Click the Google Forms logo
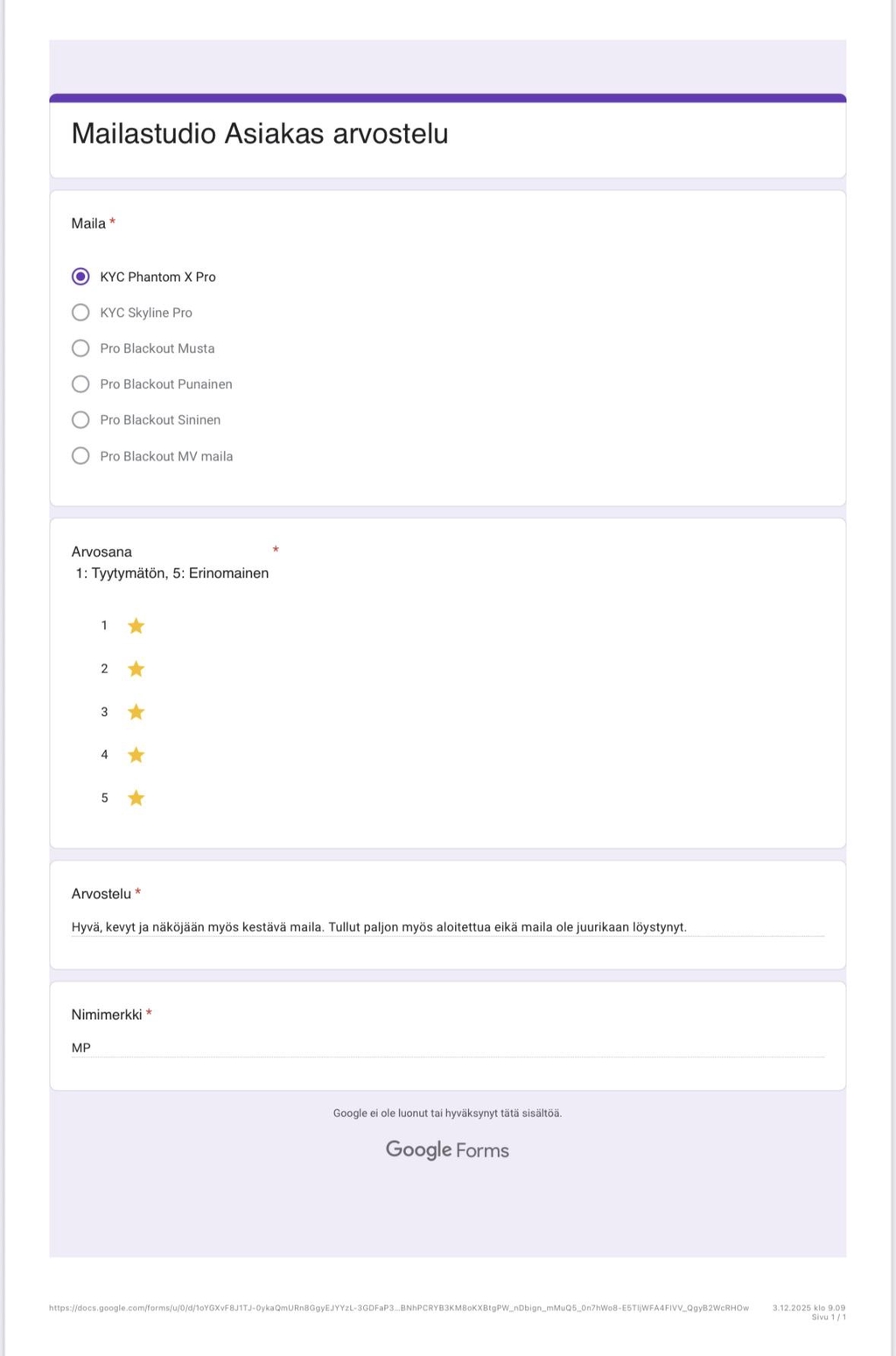The height and width of the screenshot is (1356, 896). point(447,1149)
